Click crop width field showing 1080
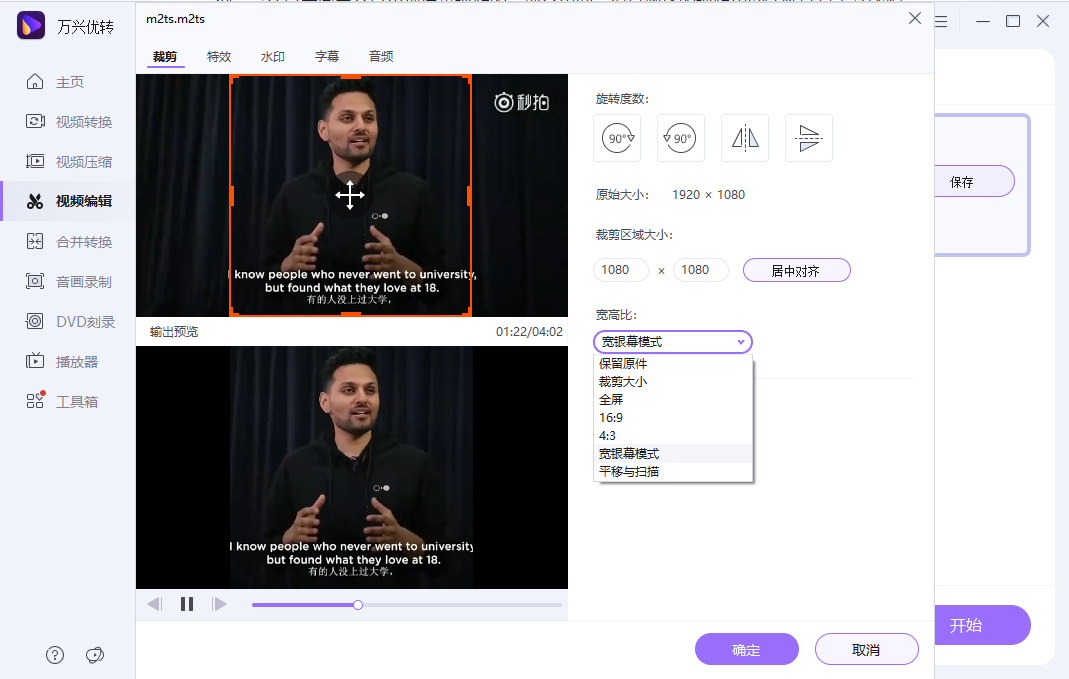Viewport: 1069px width, 679px height. pos(620,270)
